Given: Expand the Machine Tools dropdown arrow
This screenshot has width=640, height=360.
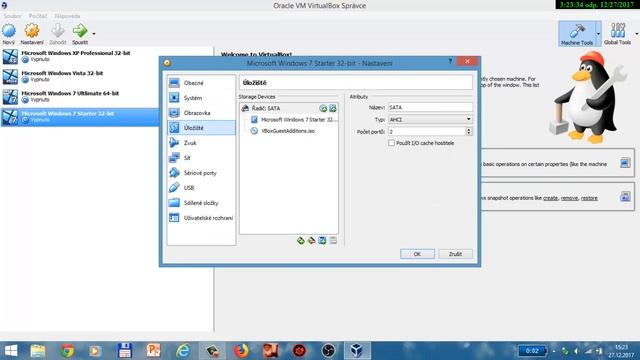Looking at the screenshot, I should point(598,34).
